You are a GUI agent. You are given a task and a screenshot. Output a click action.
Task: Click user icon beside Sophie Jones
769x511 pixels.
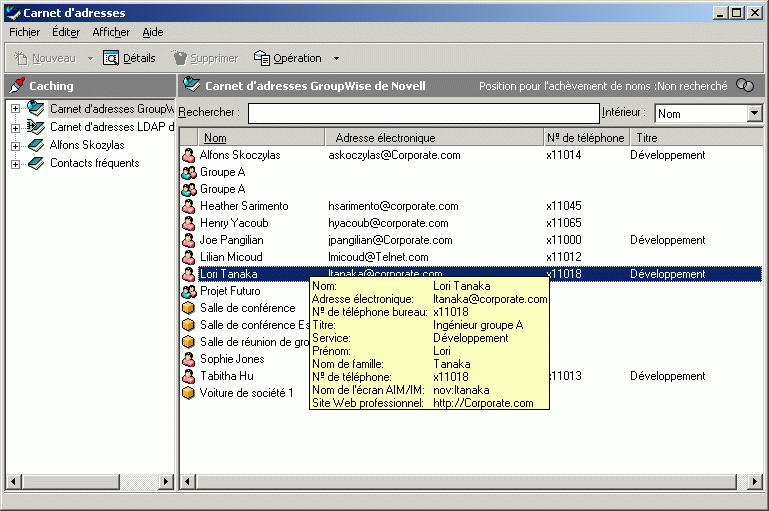[x=189, y=359]
